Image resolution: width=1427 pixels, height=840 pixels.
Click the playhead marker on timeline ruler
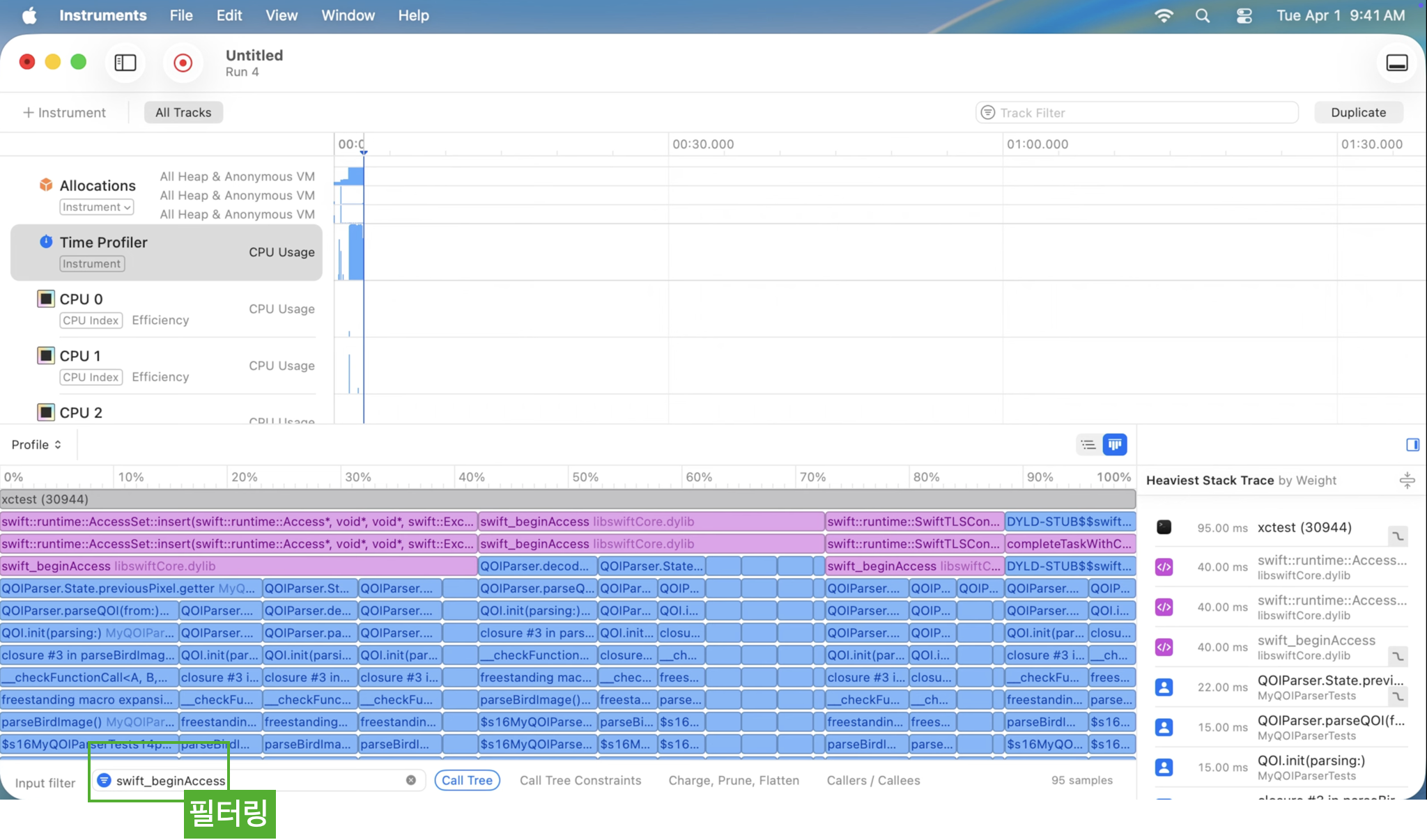click(x=364, y=151)
